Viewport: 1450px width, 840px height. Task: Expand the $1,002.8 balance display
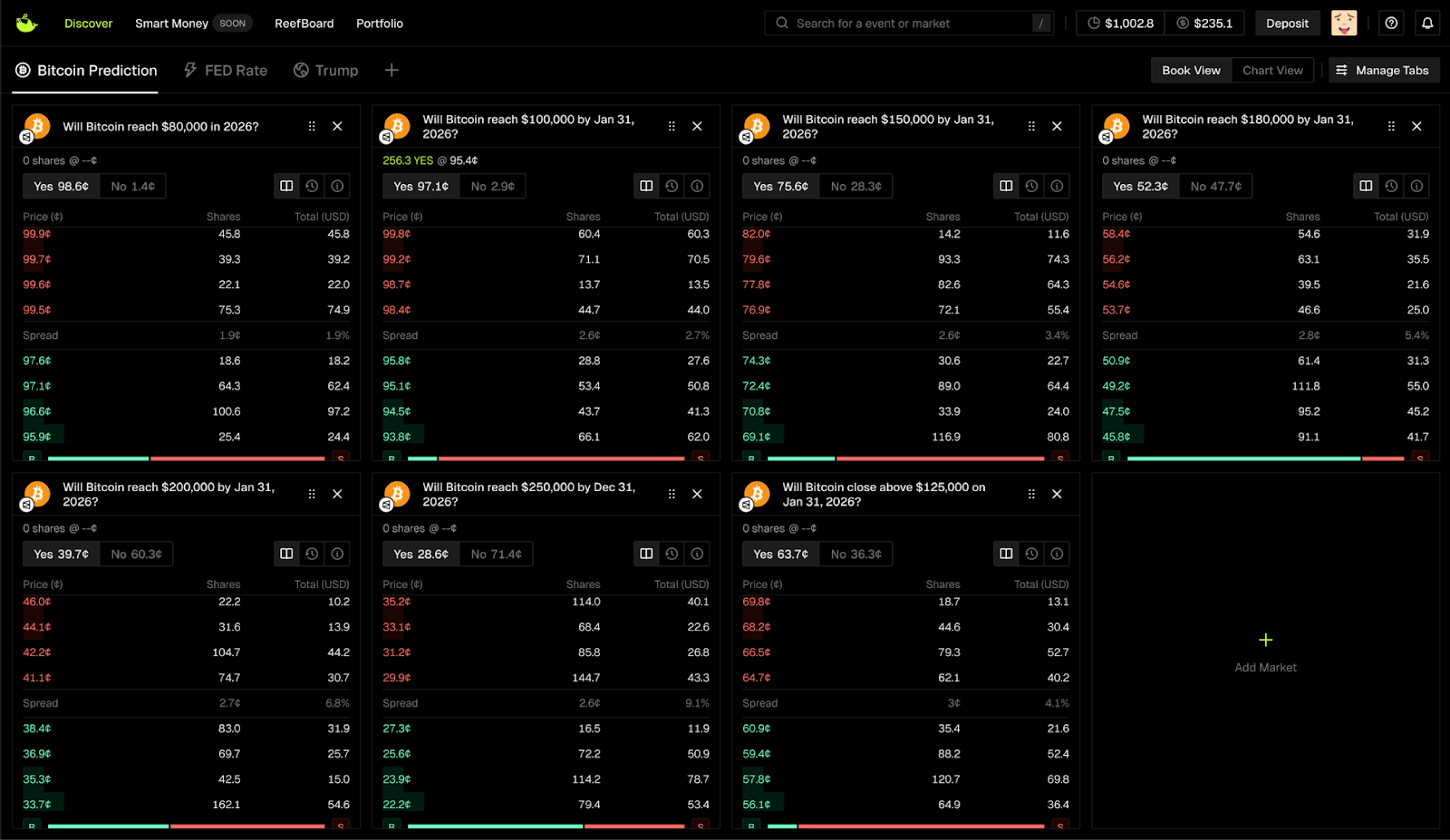tap(1120, 24)
